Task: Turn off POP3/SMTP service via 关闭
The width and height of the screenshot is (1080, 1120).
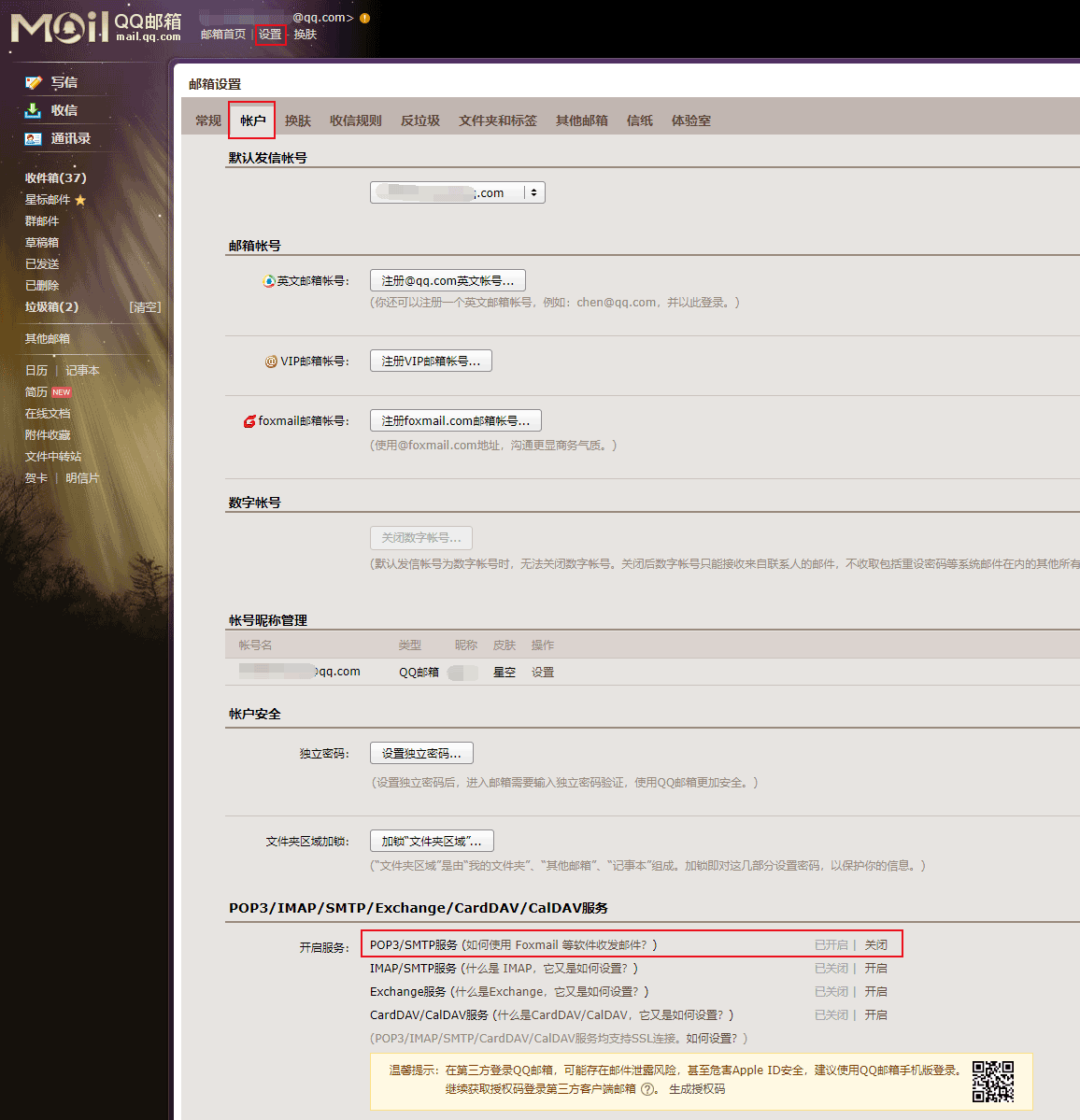Action: (875, 944)
